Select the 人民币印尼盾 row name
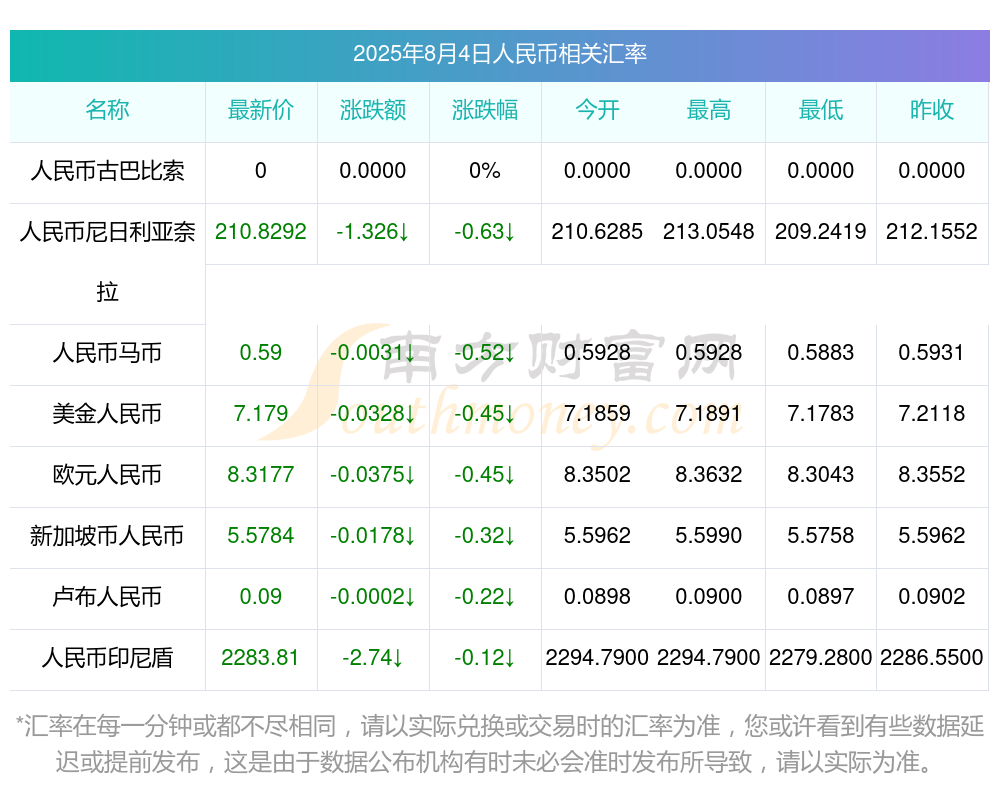 pos(107,658)
